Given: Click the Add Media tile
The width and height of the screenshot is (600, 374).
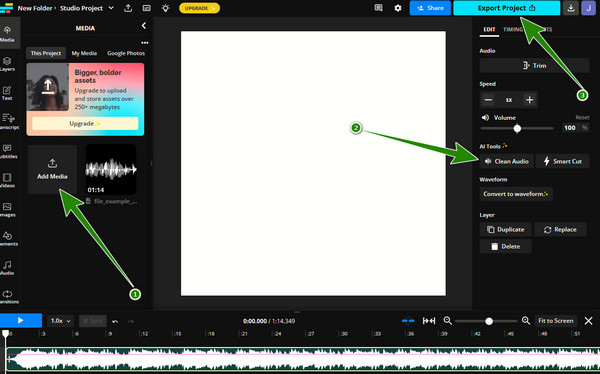Looking at the screenshot, I should [x=52, y=170].
